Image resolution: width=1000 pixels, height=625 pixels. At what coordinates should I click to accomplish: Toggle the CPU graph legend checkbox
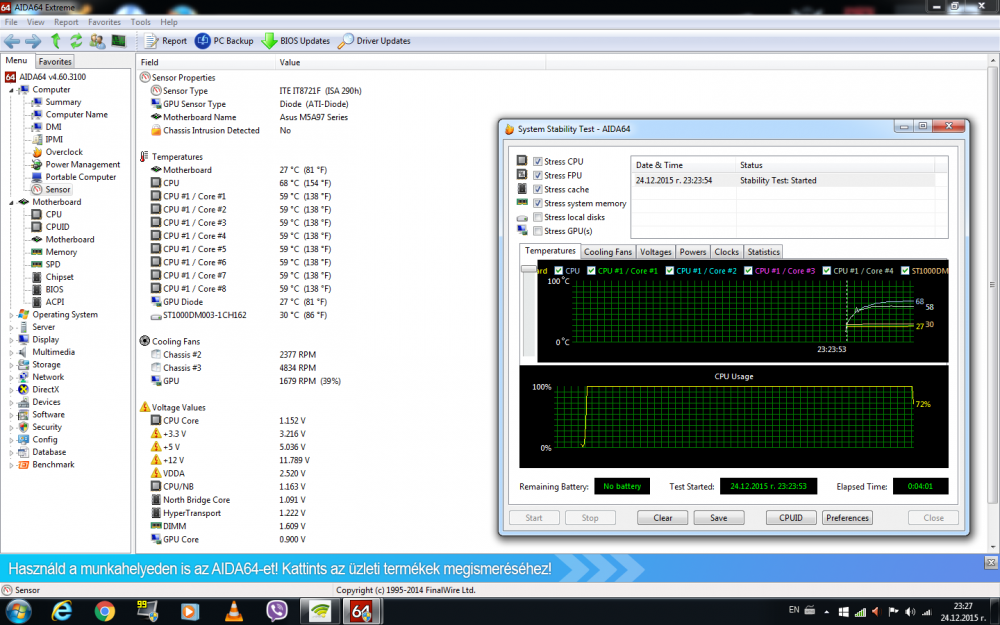tap(559, 271)
